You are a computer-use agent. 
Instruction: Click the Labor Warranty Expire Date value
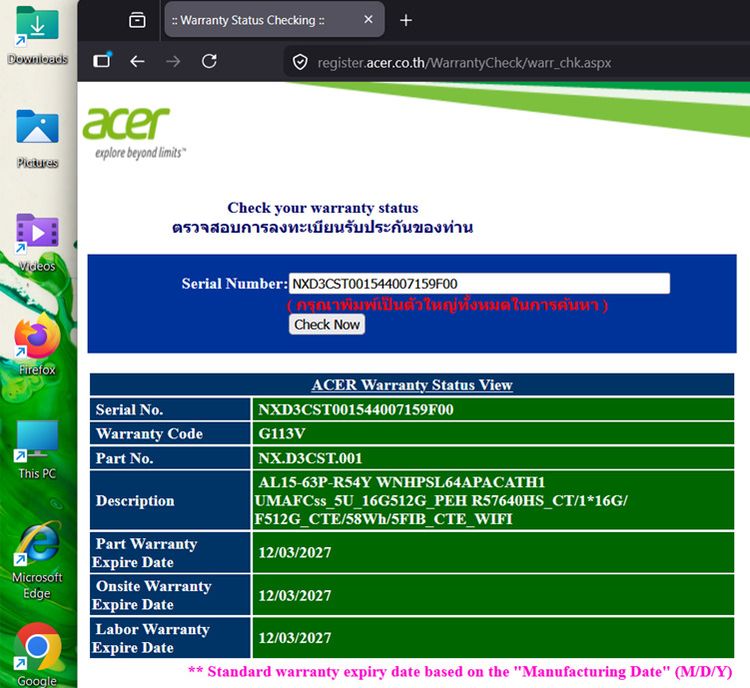(295, 638)
